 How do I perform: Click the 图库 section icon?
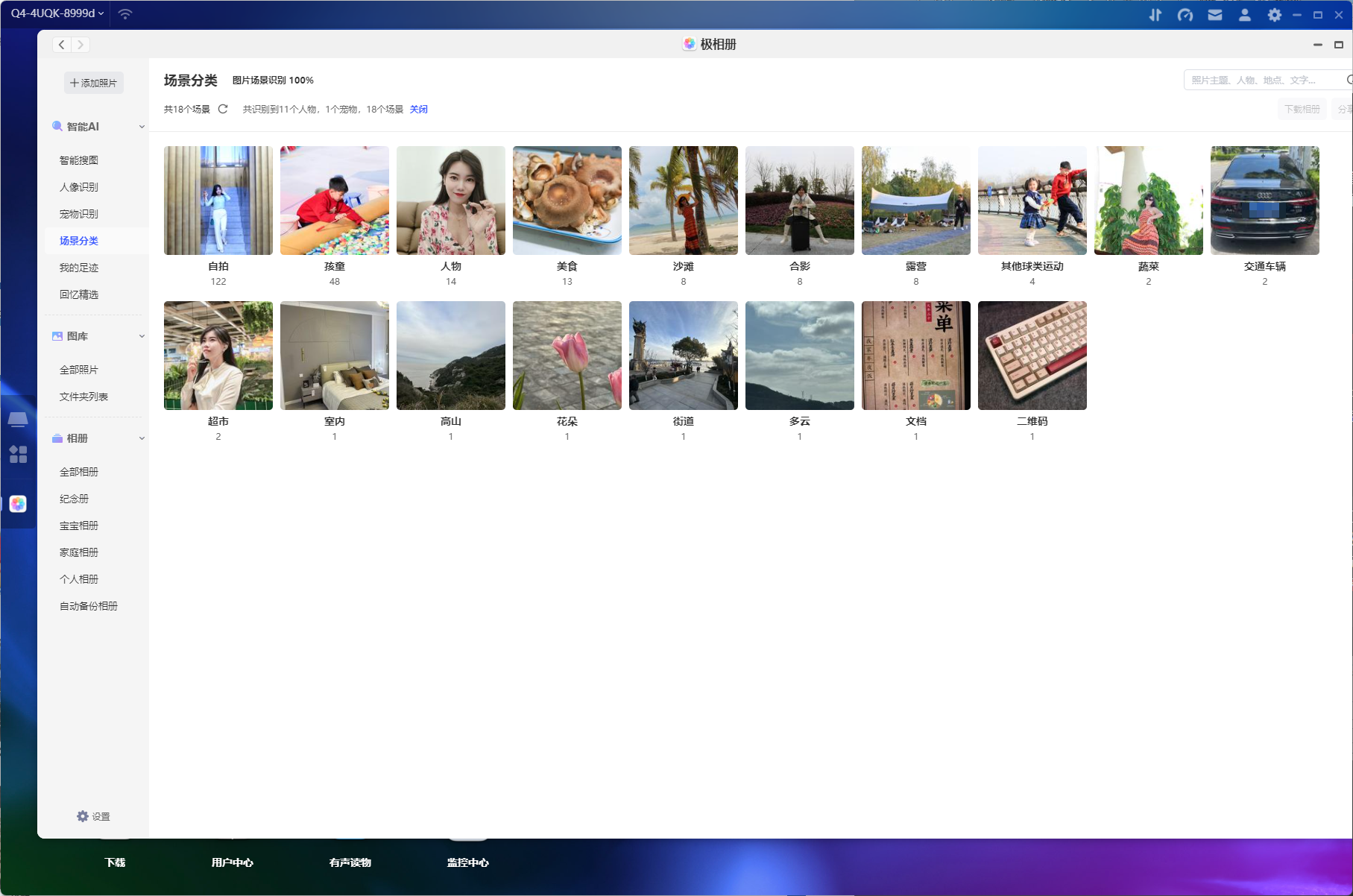57,336
